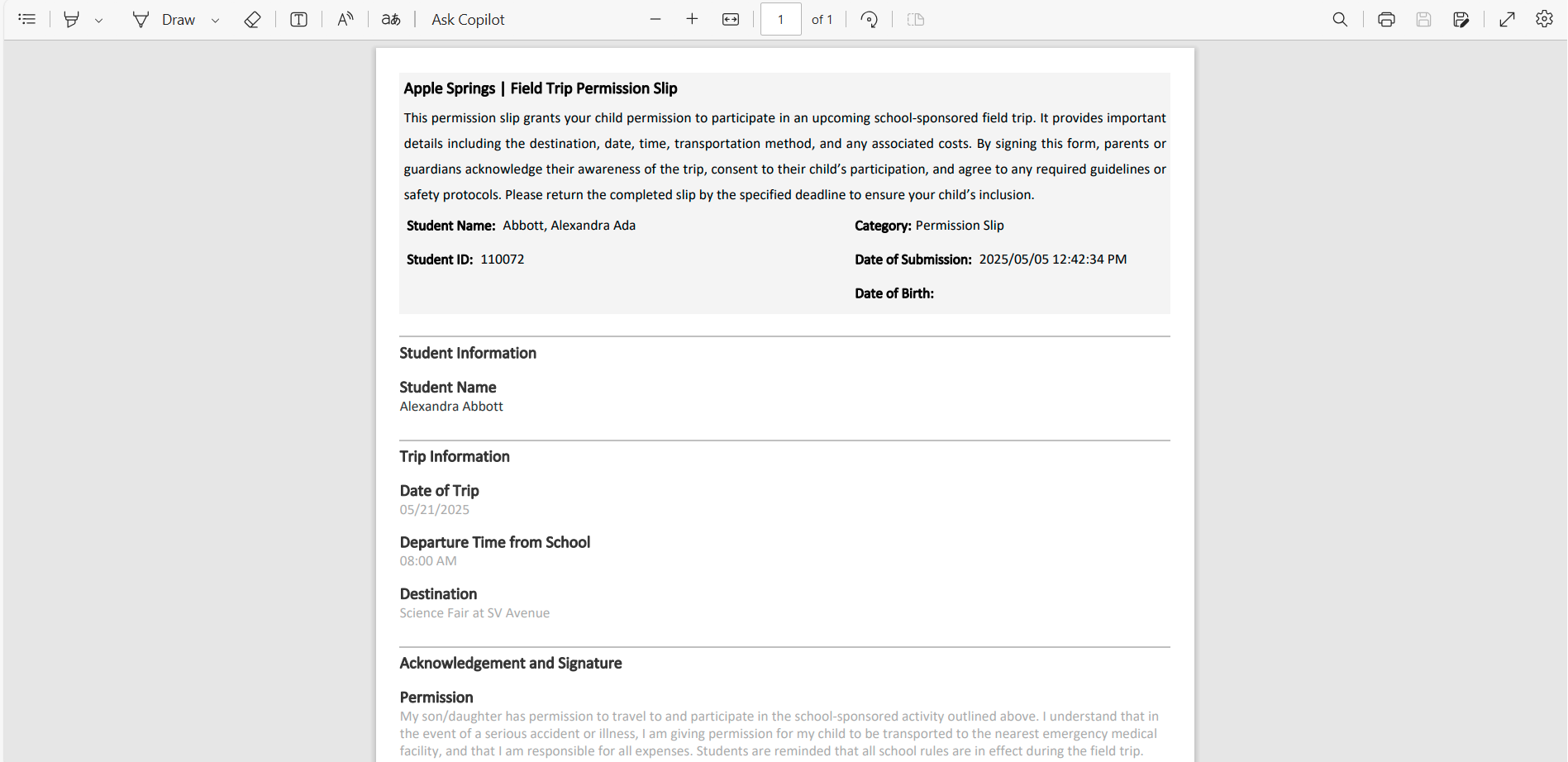Image resolution: width=1568 pixels, height=762 pixels.
Task: Open the PDF settings menu
Action: click(1544, 19)
